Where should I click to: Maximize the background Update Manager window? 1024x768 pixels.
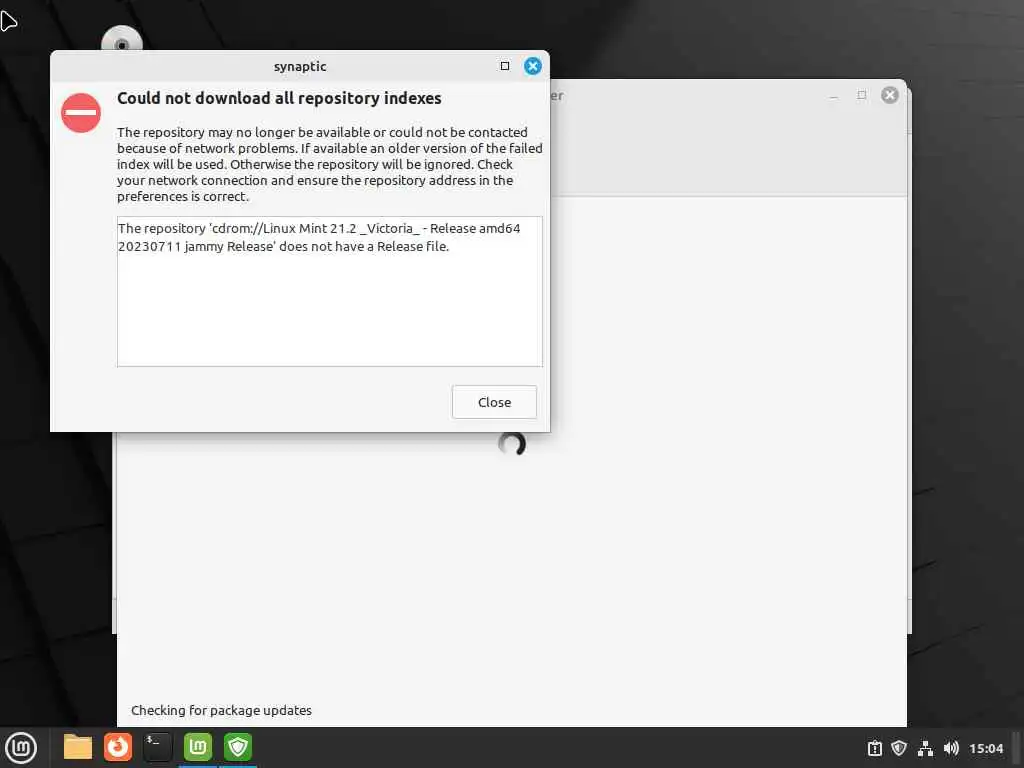(x=862, y=95)
